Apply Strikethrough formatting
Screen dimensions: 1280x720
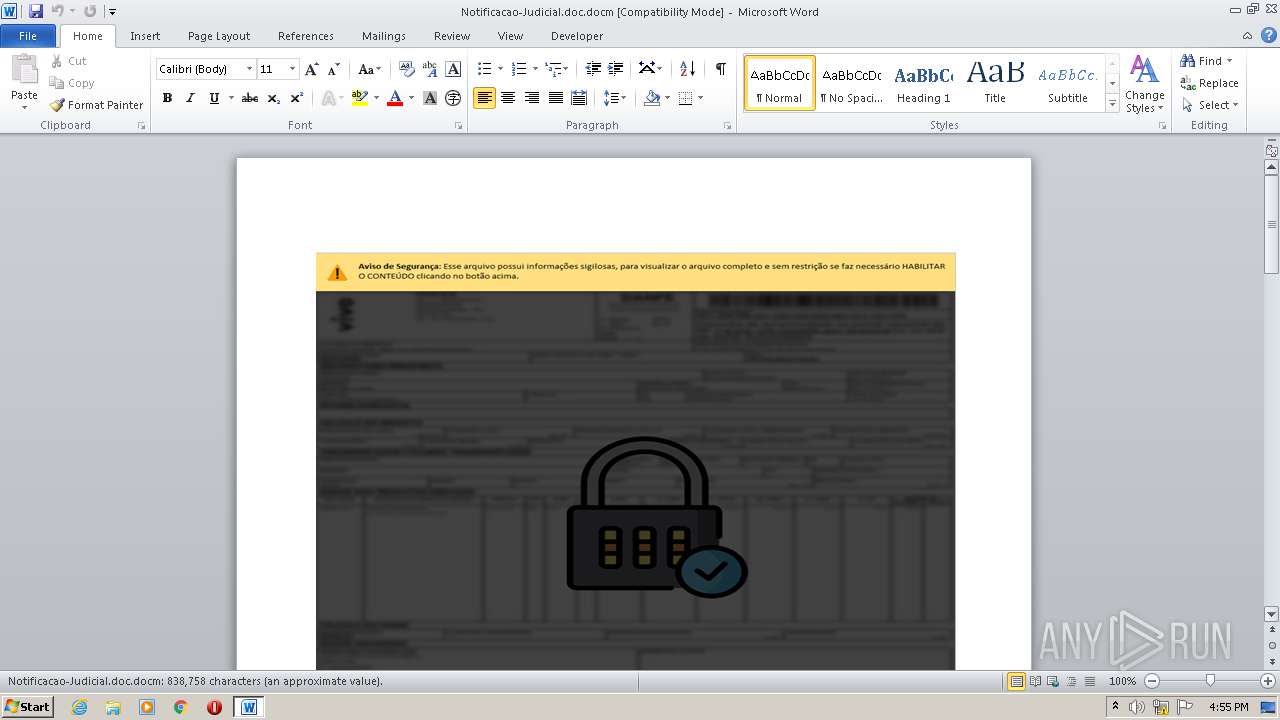click(x=250, y=98)
